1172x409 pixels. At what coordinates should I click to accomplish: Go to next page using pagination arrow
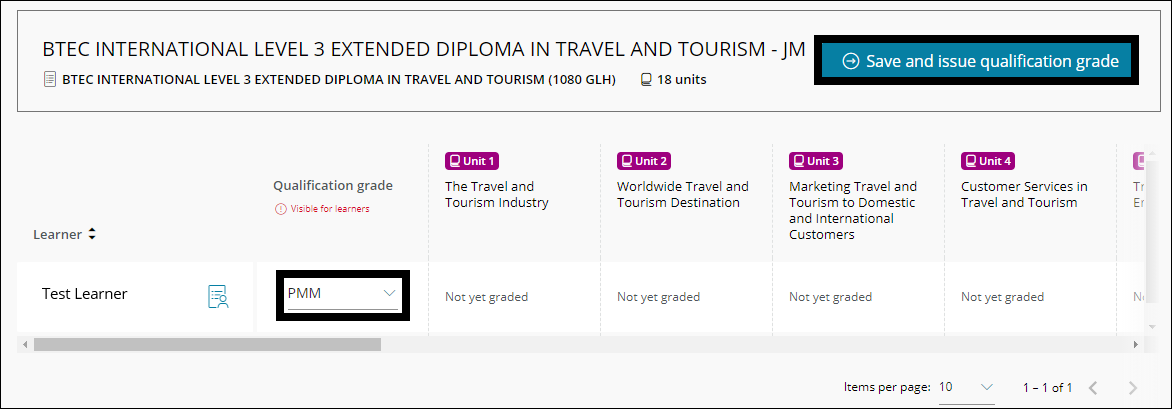[1133, 387]
